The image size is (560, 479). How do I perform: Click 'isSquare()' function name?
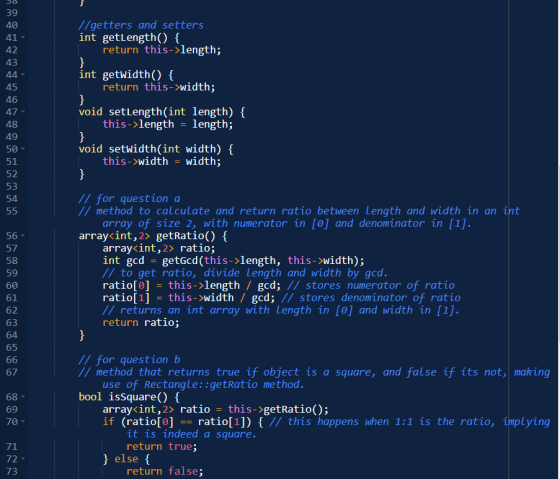click(138, 397)
